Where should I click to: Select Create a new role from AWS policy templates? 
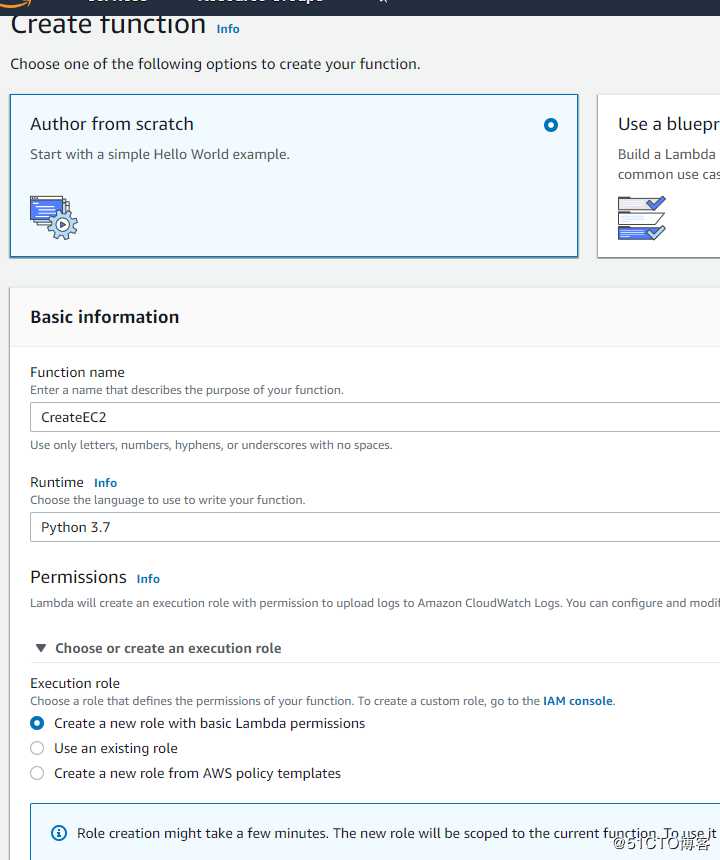[37, 773]
